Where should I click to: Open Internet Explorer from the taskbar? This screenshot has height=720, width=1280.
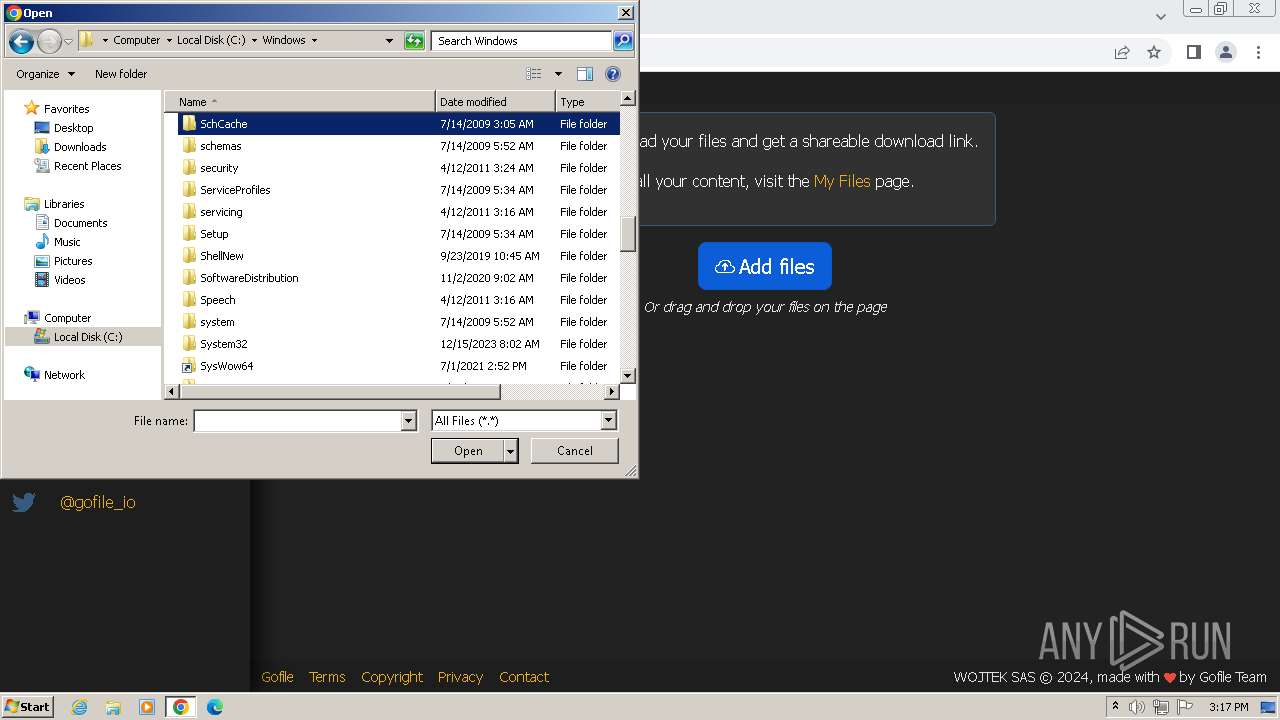(x=80, y=707)
